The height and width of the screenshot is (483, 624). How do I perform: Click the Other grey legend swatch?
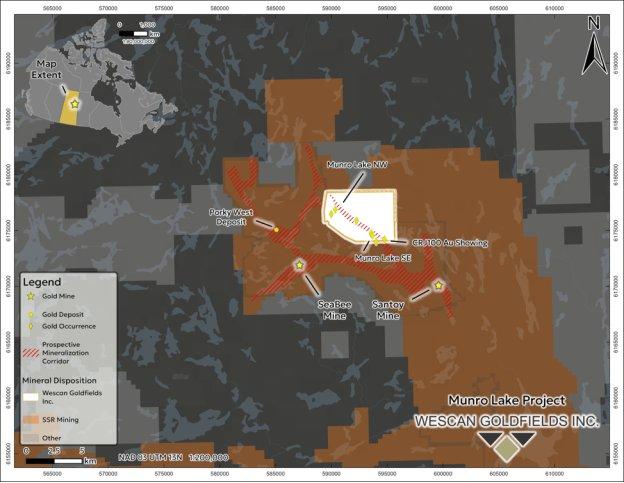coord(31,438)
